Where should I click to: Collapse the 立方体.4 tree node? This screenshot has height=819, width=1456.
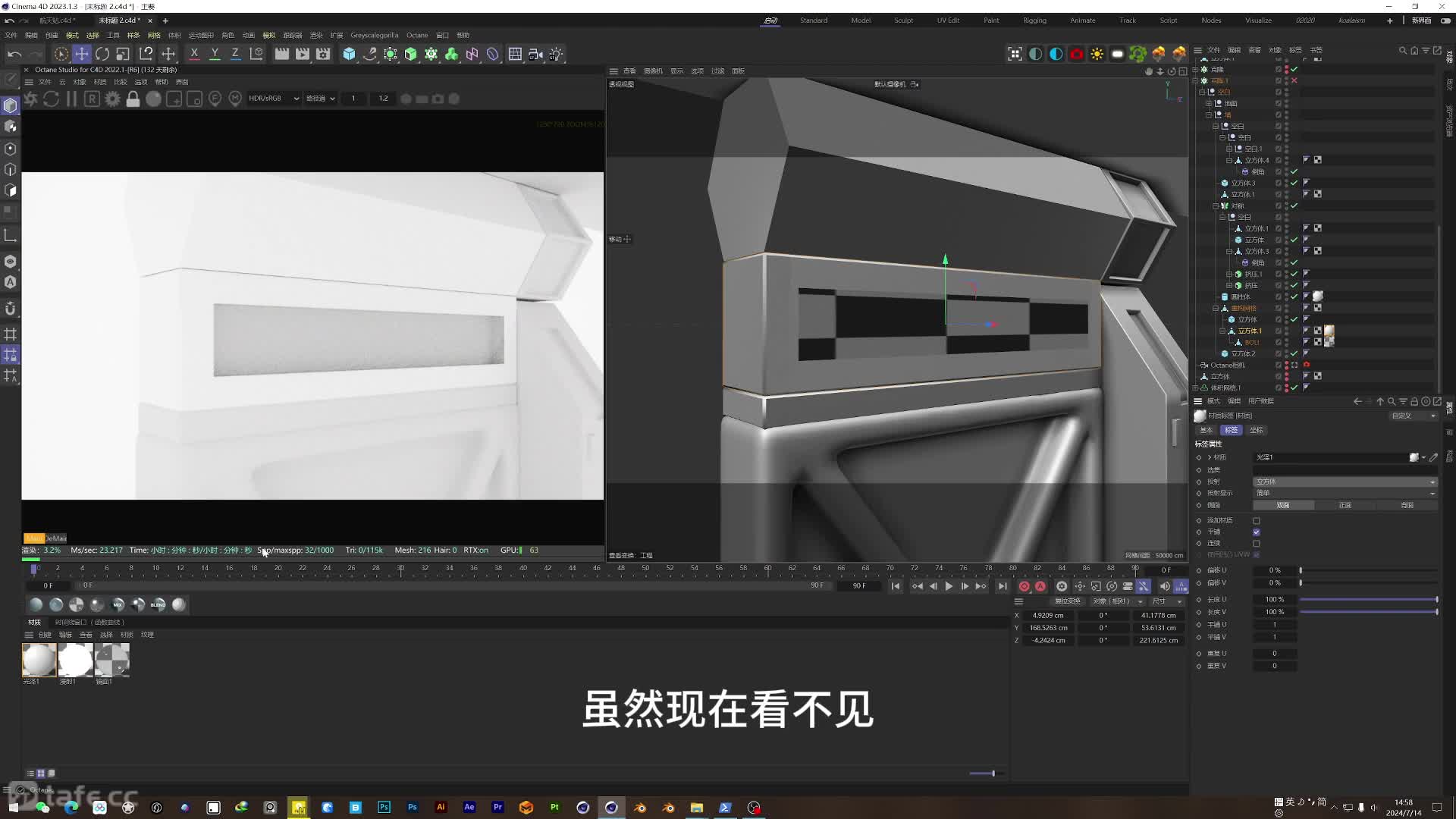[1229, 160]
